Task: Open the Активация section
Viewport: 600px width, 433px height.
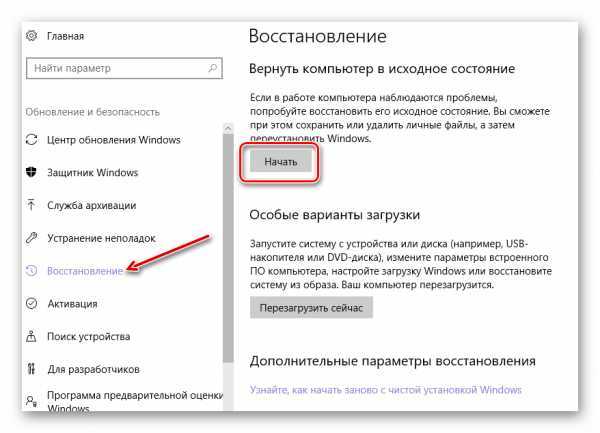Action: pyautogui.click(x=72, y=304)
